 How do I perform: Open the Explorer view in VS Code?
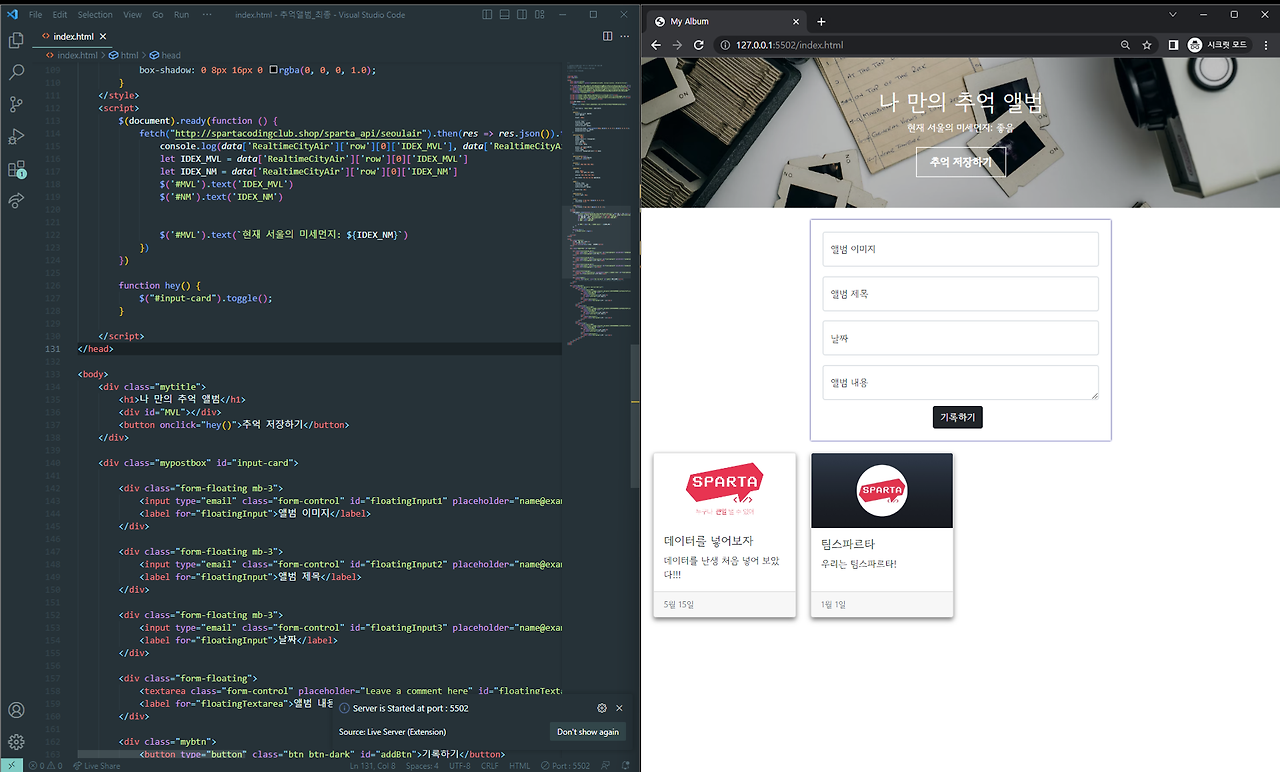[16, 40]
